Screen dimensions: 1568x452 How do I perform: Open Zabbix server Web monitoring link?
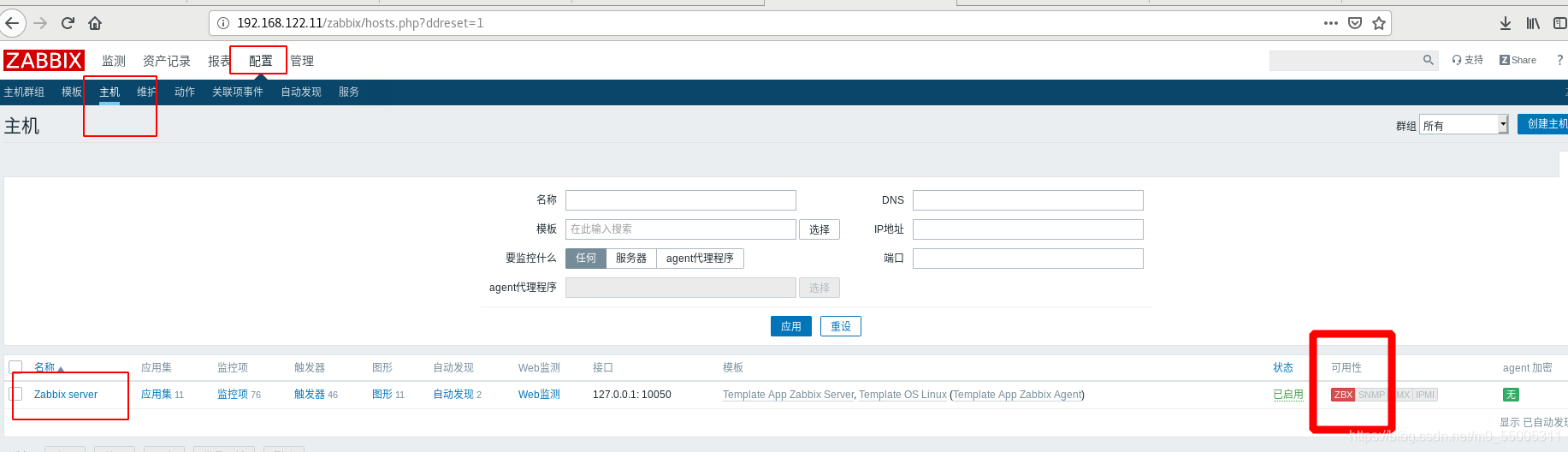[x=539, y=395]
